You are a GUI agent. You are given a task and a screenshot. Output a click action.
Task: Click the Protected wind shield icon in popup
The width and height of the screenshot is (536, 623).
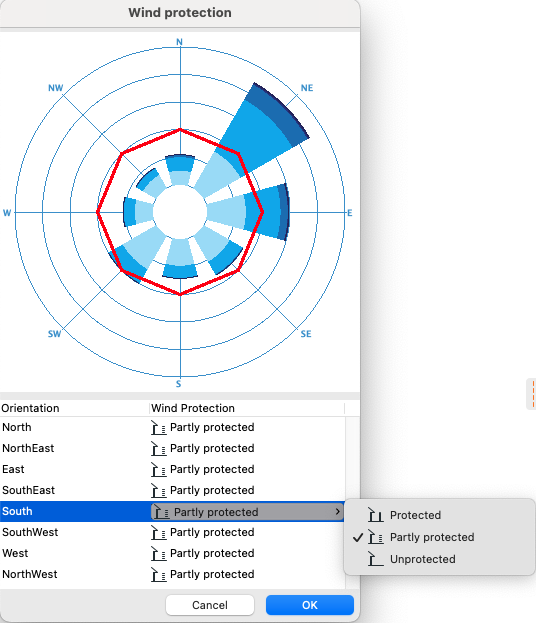(375, 515)
